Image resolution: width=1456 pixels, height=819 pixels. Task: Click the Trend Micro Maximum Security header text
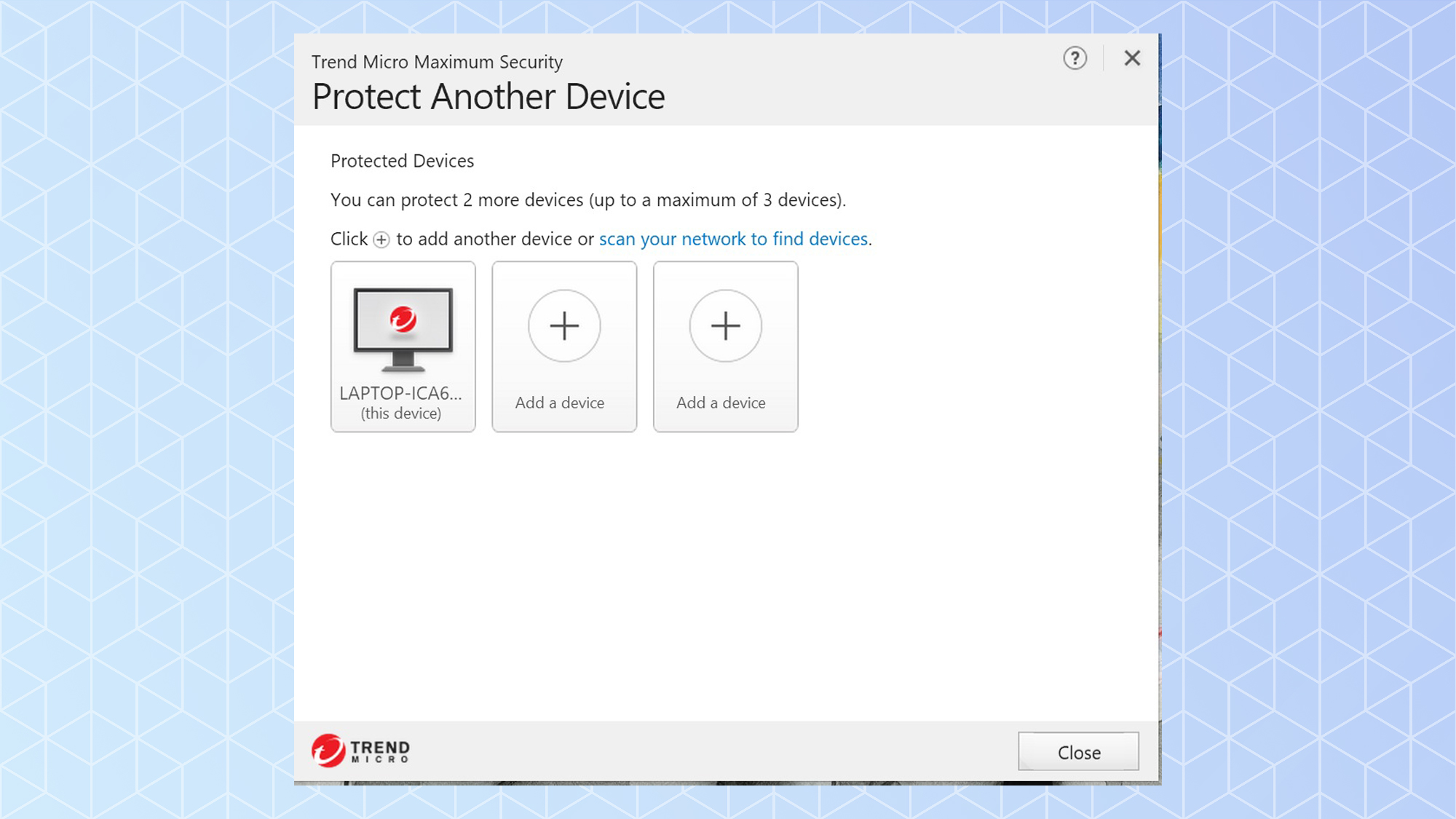tap(437, 62)
